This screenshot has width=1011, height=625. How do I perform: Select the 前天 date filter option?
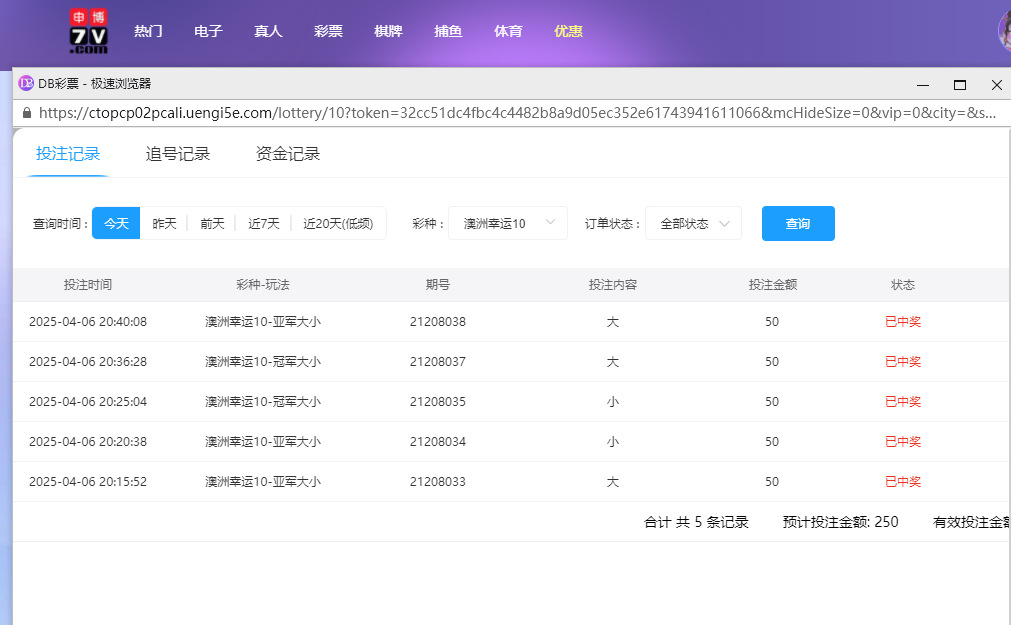pyautogui.click(x=212, y=223)
